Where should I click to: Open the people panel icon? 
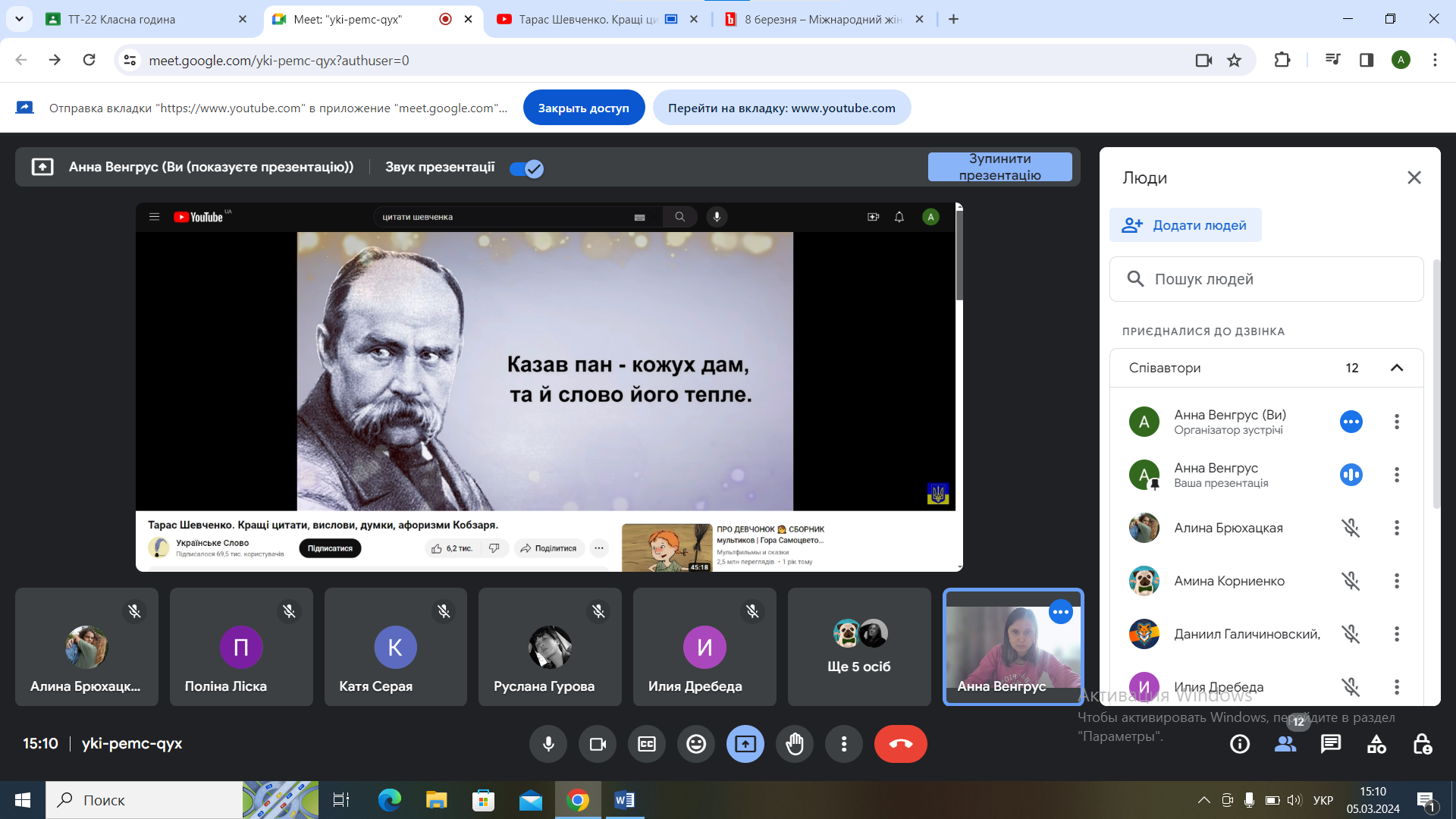(1285, 744)
